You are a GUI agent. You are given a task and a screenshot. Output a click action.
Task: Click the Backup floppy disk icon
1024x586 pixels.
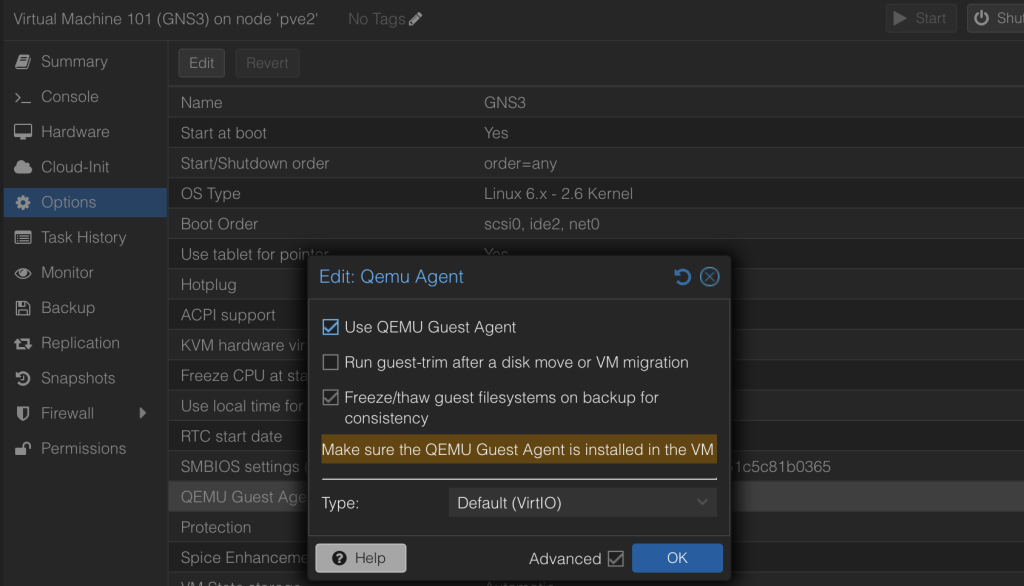[x=22, y=308]
